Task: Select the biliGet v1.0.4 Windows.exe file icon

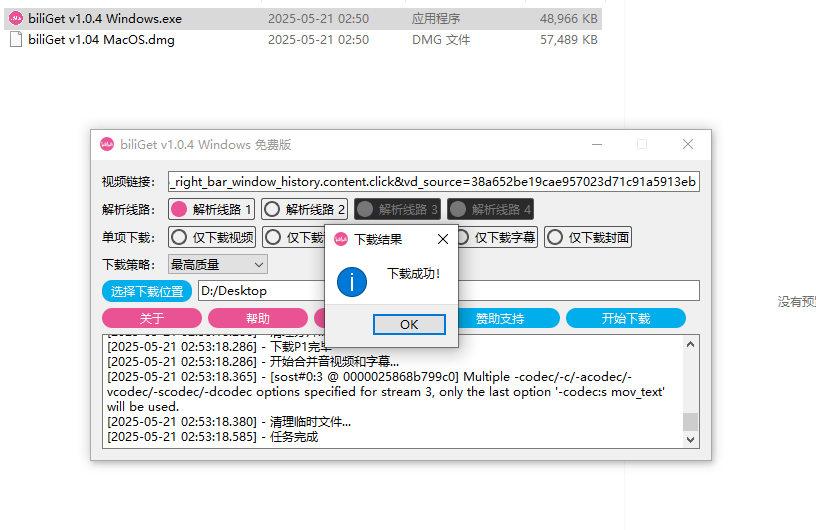Action: [16, 19]
